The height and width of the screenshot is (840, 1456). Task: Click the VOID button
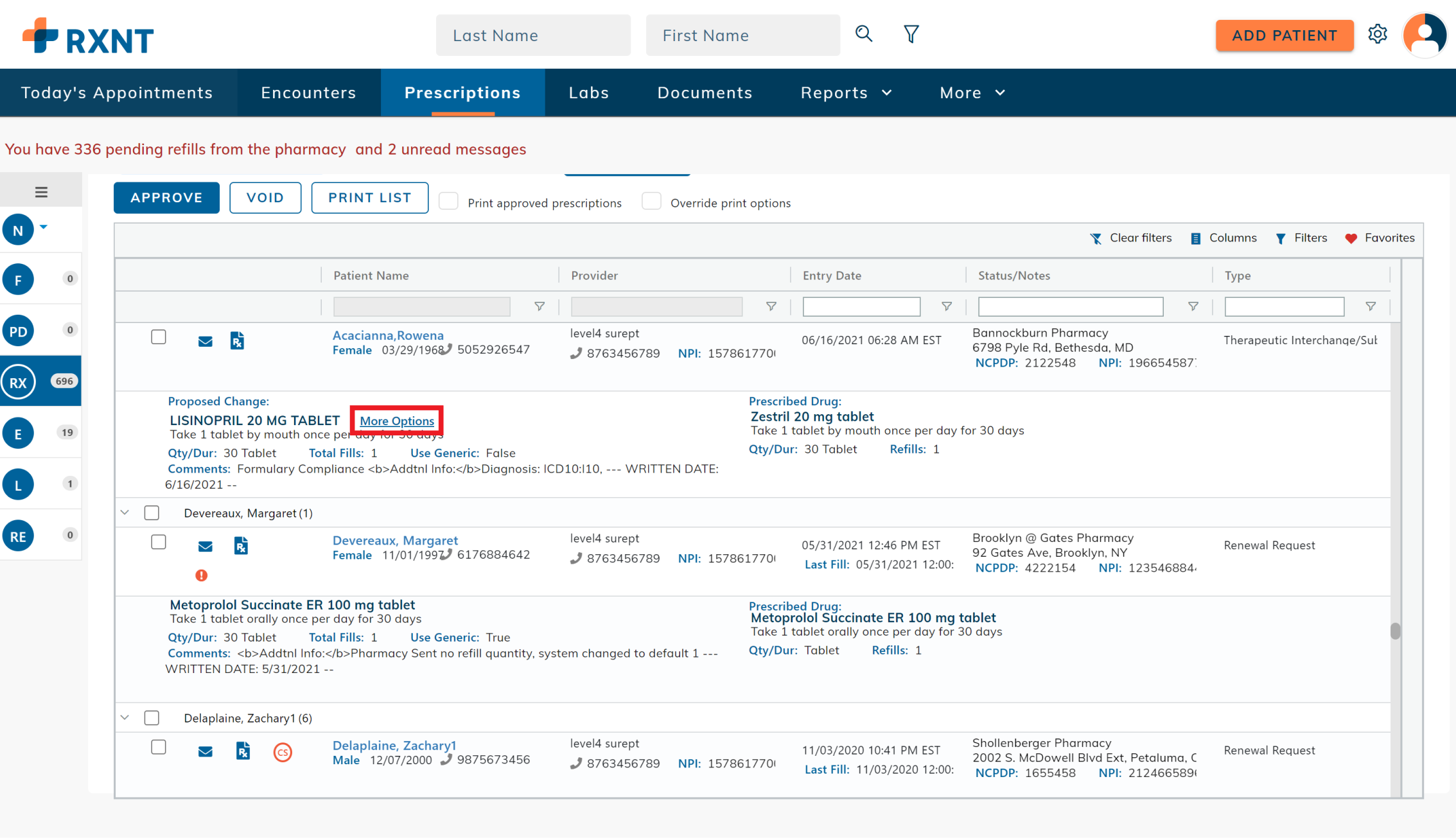[265, 197]
